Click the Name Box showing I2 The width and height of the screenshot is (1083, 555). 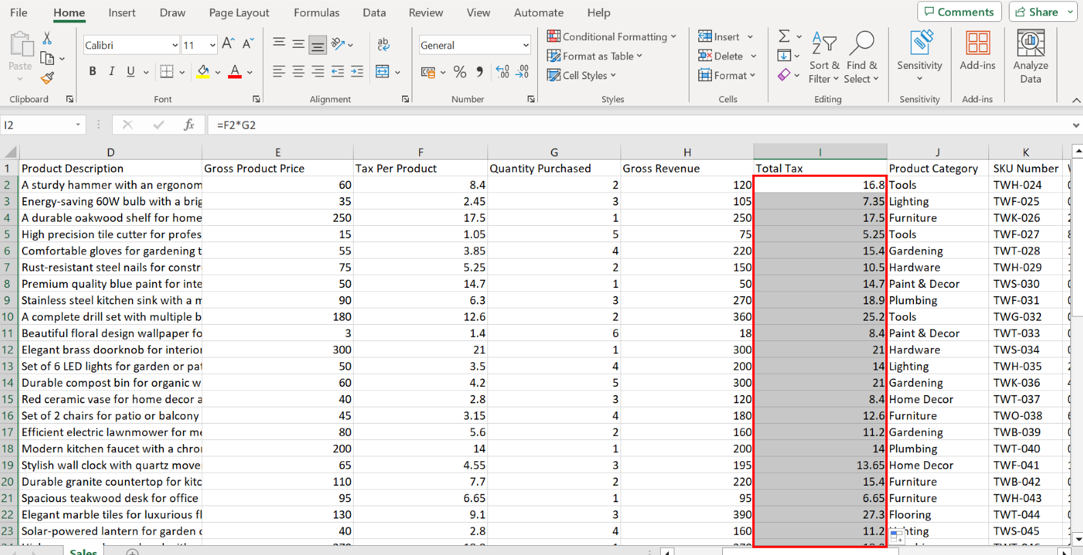(40, 125)
